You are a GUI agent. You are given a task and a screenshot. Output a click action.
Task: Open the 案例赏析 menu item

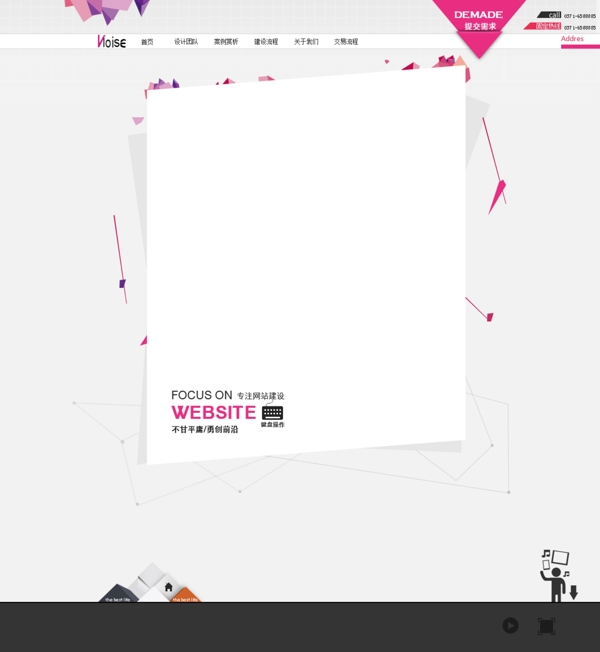pos(226,42)
